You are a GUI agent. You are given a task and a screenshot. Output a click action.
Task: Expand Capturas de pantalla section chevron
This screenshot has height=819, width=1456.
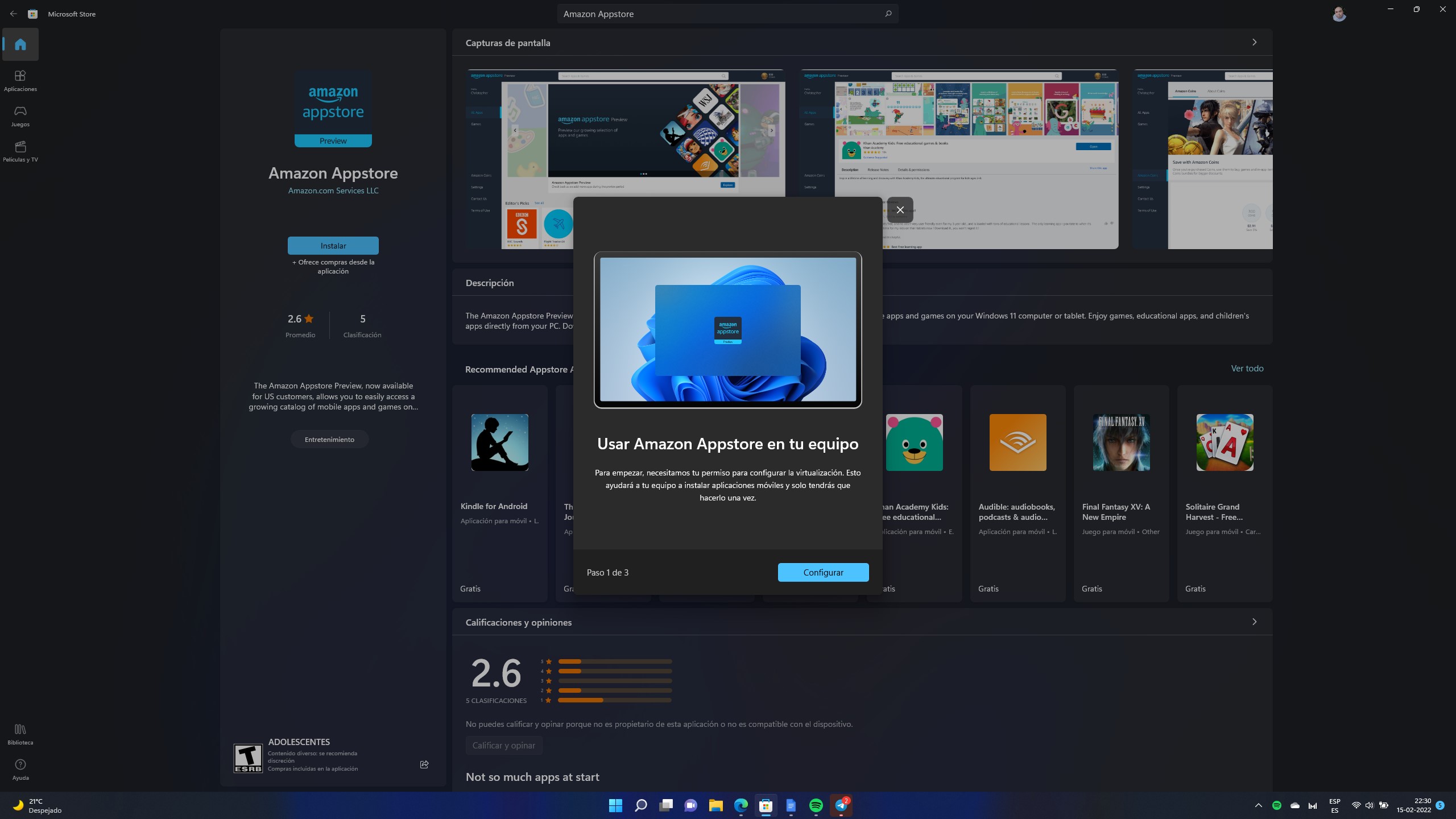(x=1254, y=43)
